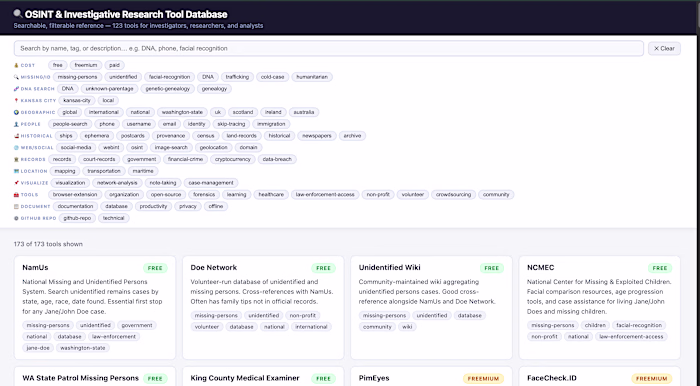Filter by the 'image-search' tag
Image resolution: width=700 pixels, height=386 pixels.
pos(171,148)
